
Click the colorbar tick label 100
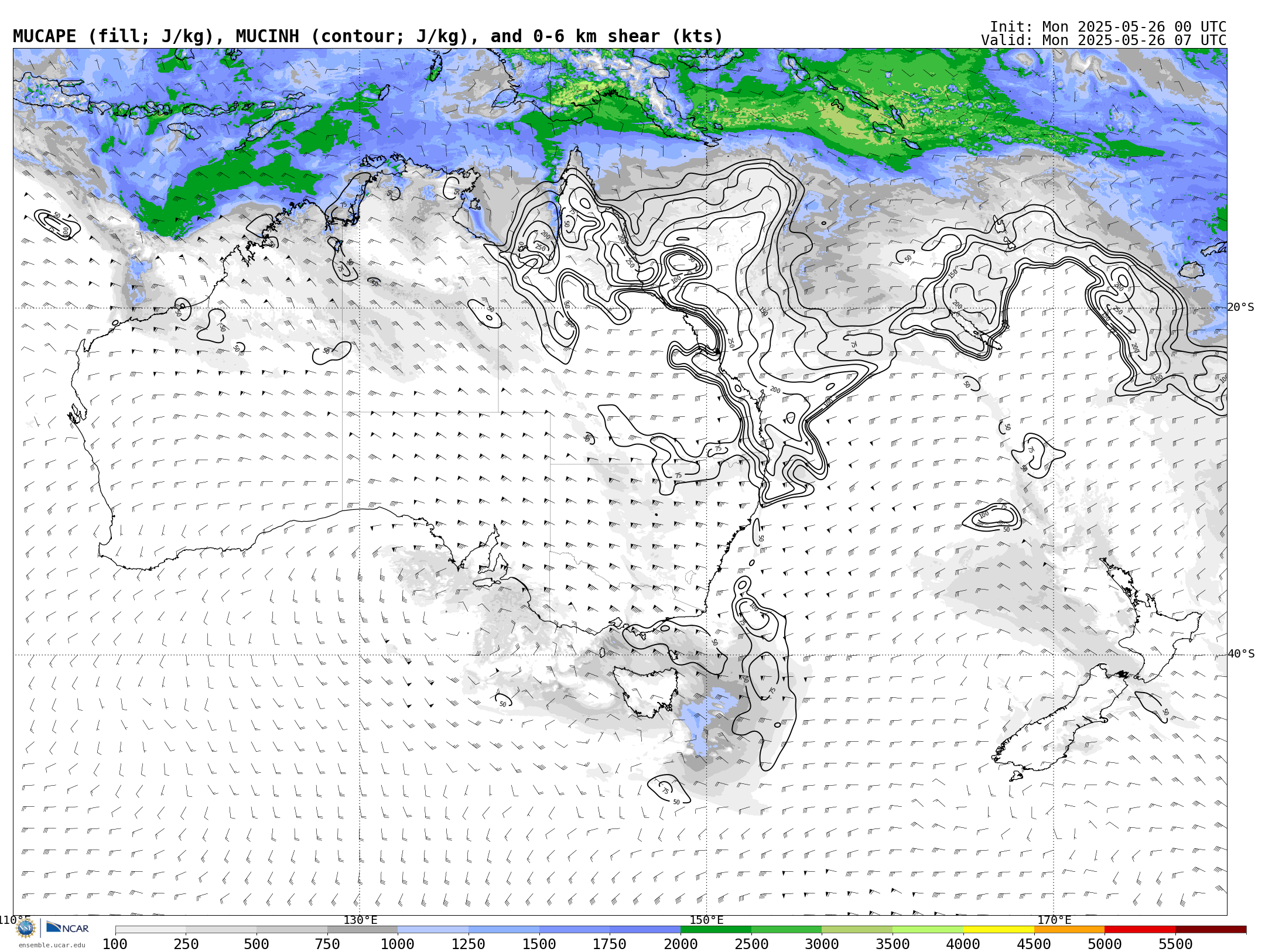[115, 944]
